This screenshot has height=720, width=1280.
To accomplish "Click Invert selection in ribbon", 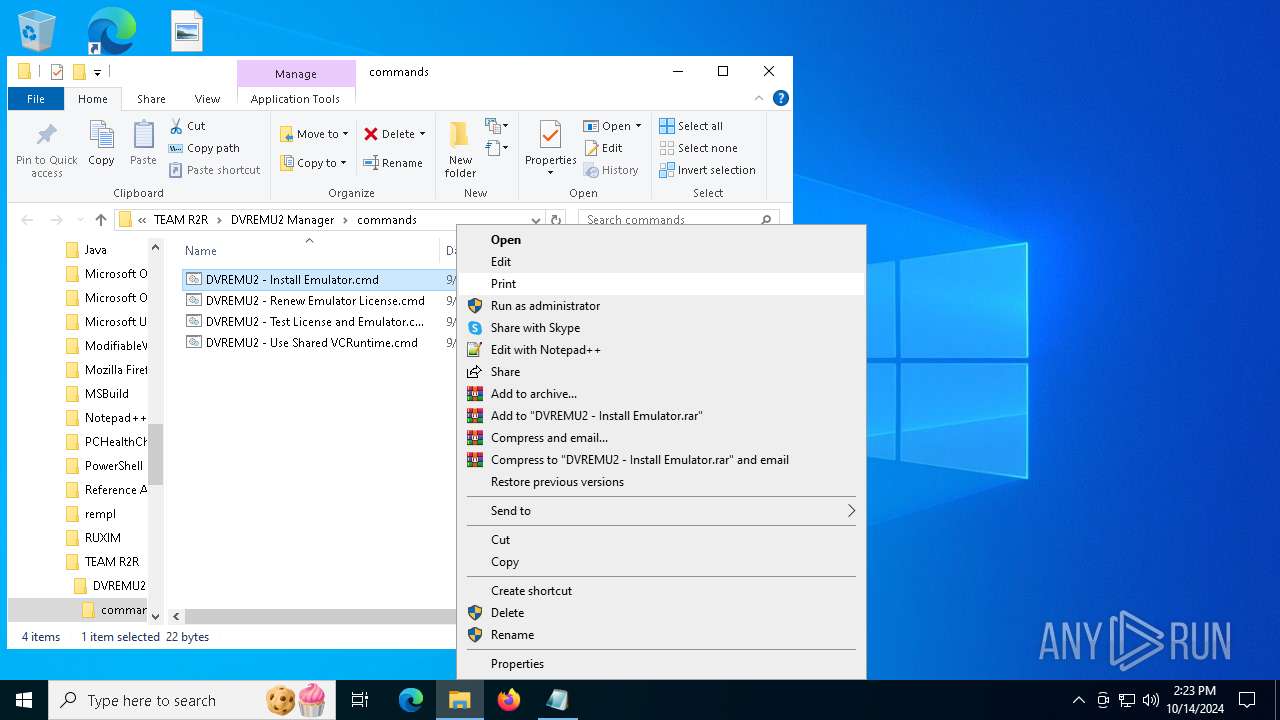I will (707, 170).
